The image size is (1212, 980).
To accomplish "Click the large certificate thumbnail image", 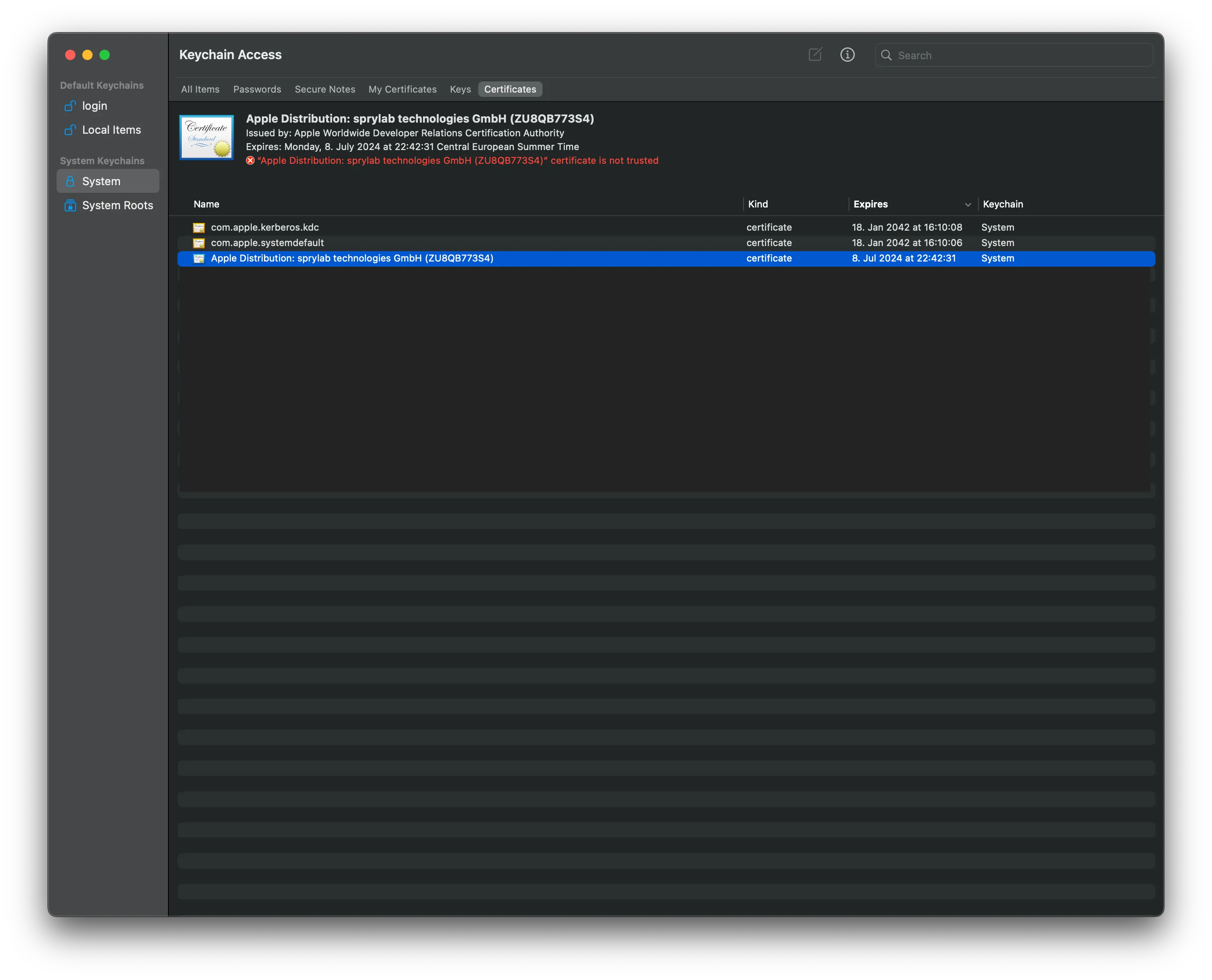I will 207,138.
